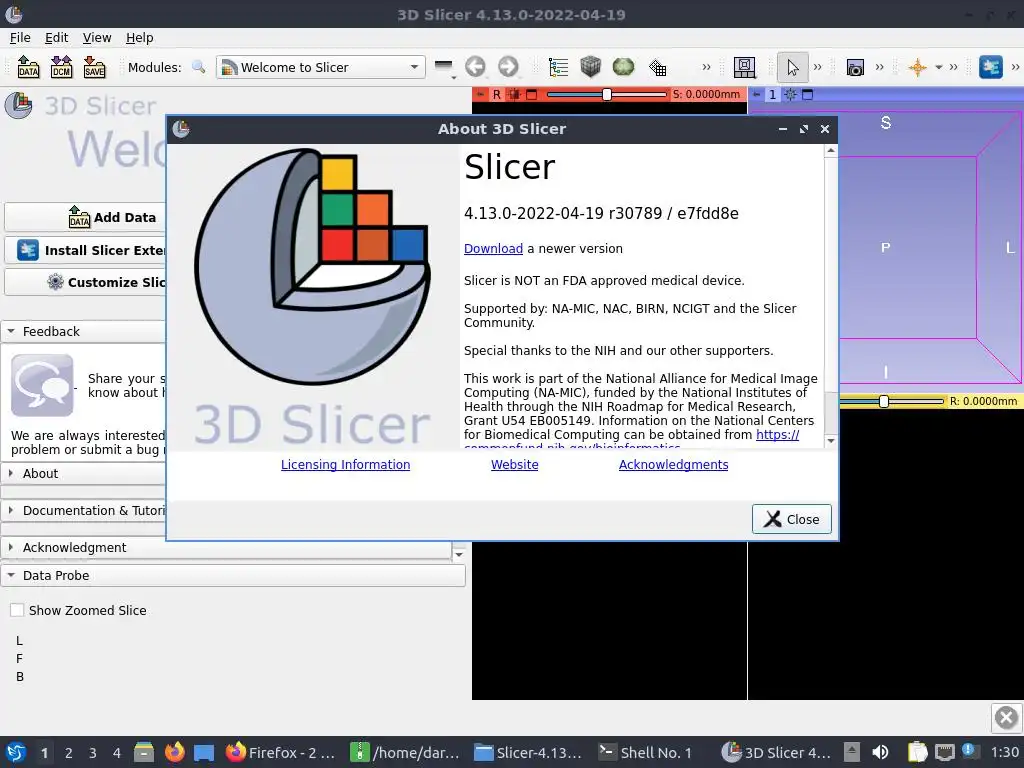
Task: Click the Download newer version link
Action: (x=493, y=249)
